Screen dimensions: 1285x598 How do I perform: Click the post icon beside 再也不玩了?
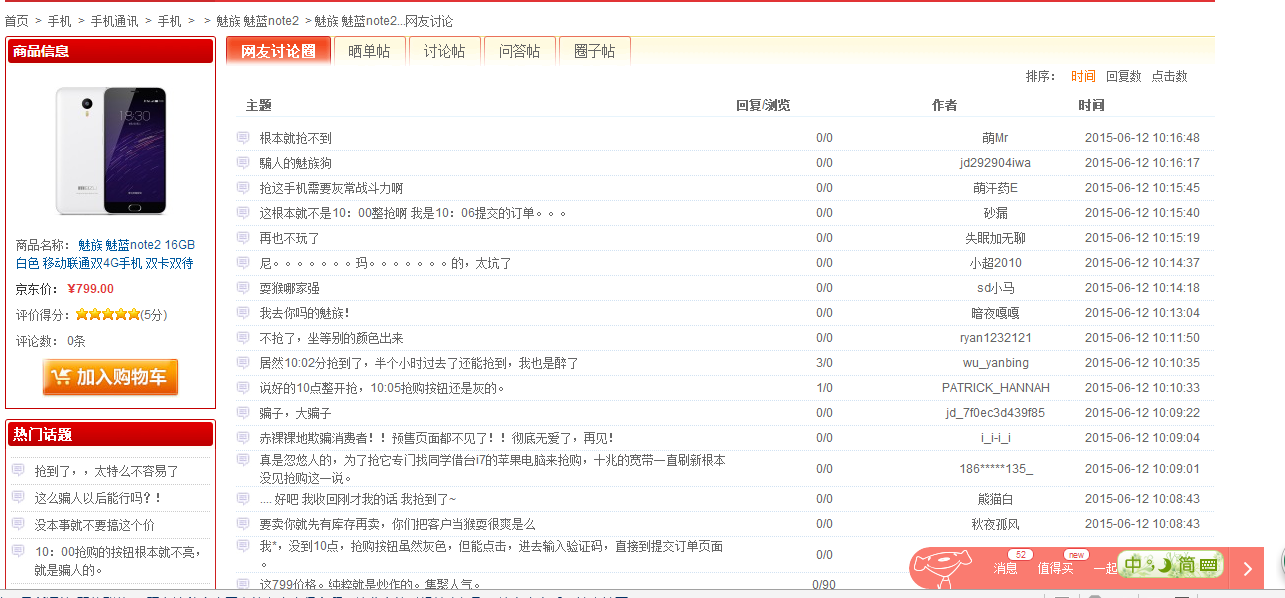point(243,238)
